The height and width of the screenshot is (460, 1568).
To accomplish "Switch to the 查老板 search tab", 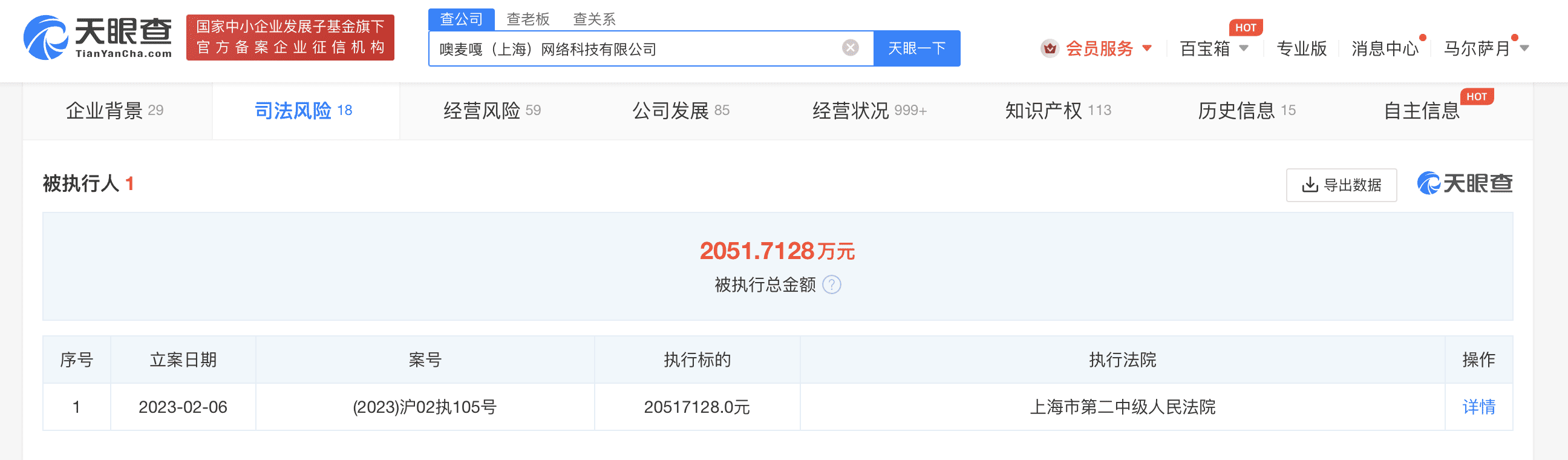I will point(528,19).
